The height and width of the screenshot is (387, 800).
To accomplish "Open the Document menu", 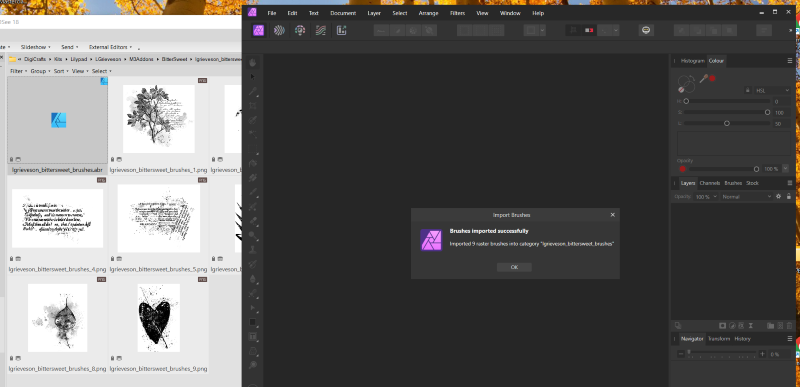I will point(343,13).
